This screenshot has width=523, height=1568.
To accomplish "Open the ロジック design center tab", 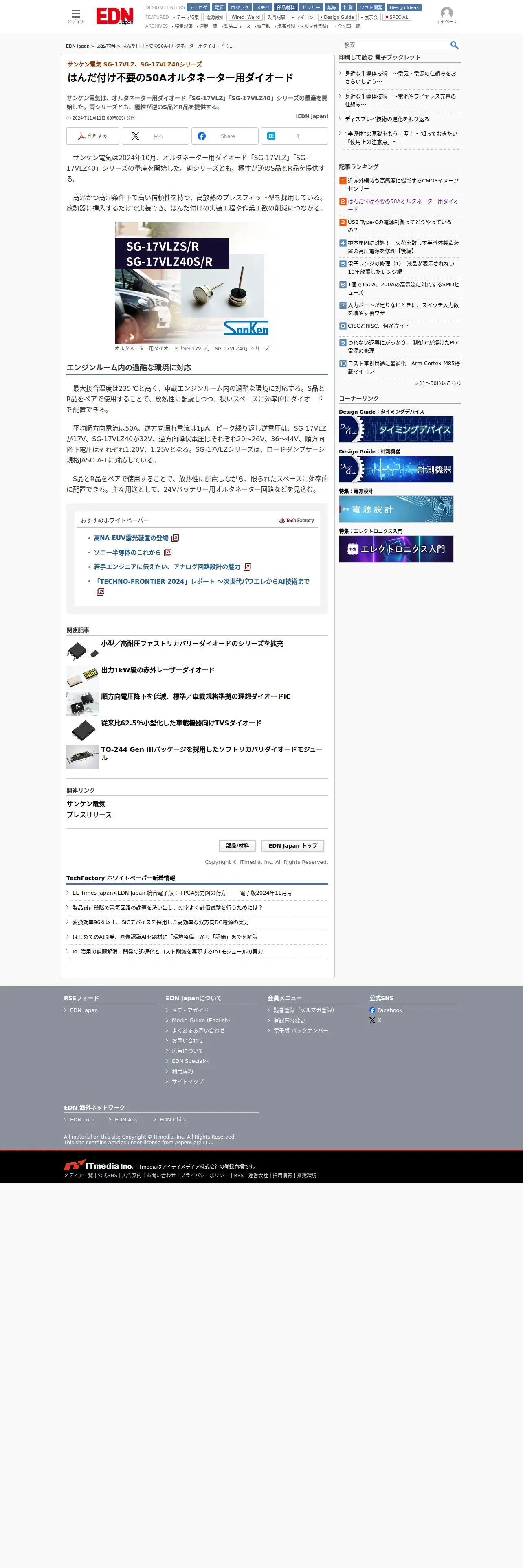I will coord(240,8).
